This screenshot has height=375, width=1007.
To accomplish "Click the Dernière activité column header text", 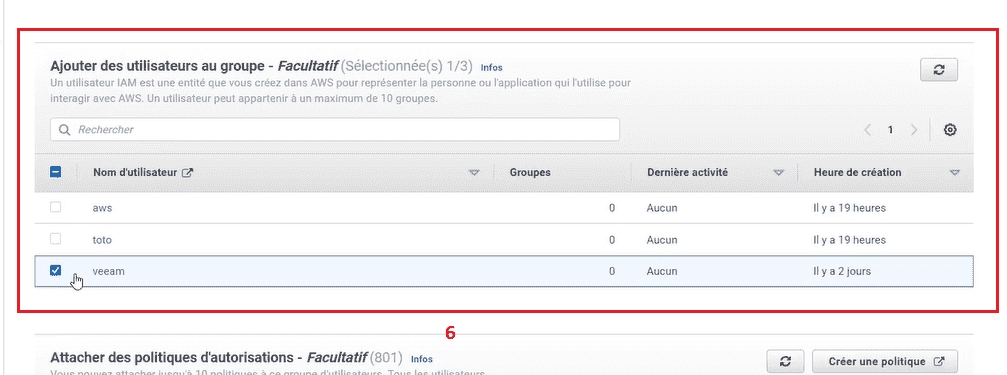I will [687, 173].
